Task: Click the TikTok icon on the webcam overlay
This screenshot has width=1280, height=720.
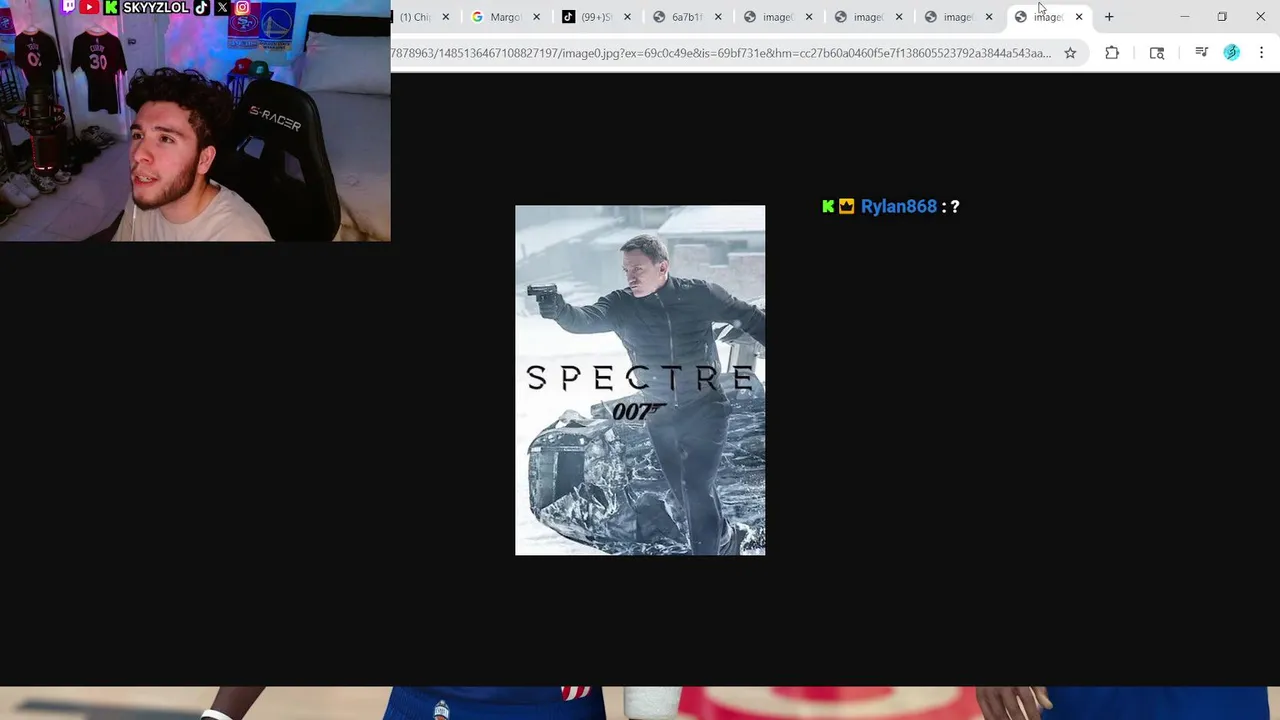Action: [x=201, y=7]
